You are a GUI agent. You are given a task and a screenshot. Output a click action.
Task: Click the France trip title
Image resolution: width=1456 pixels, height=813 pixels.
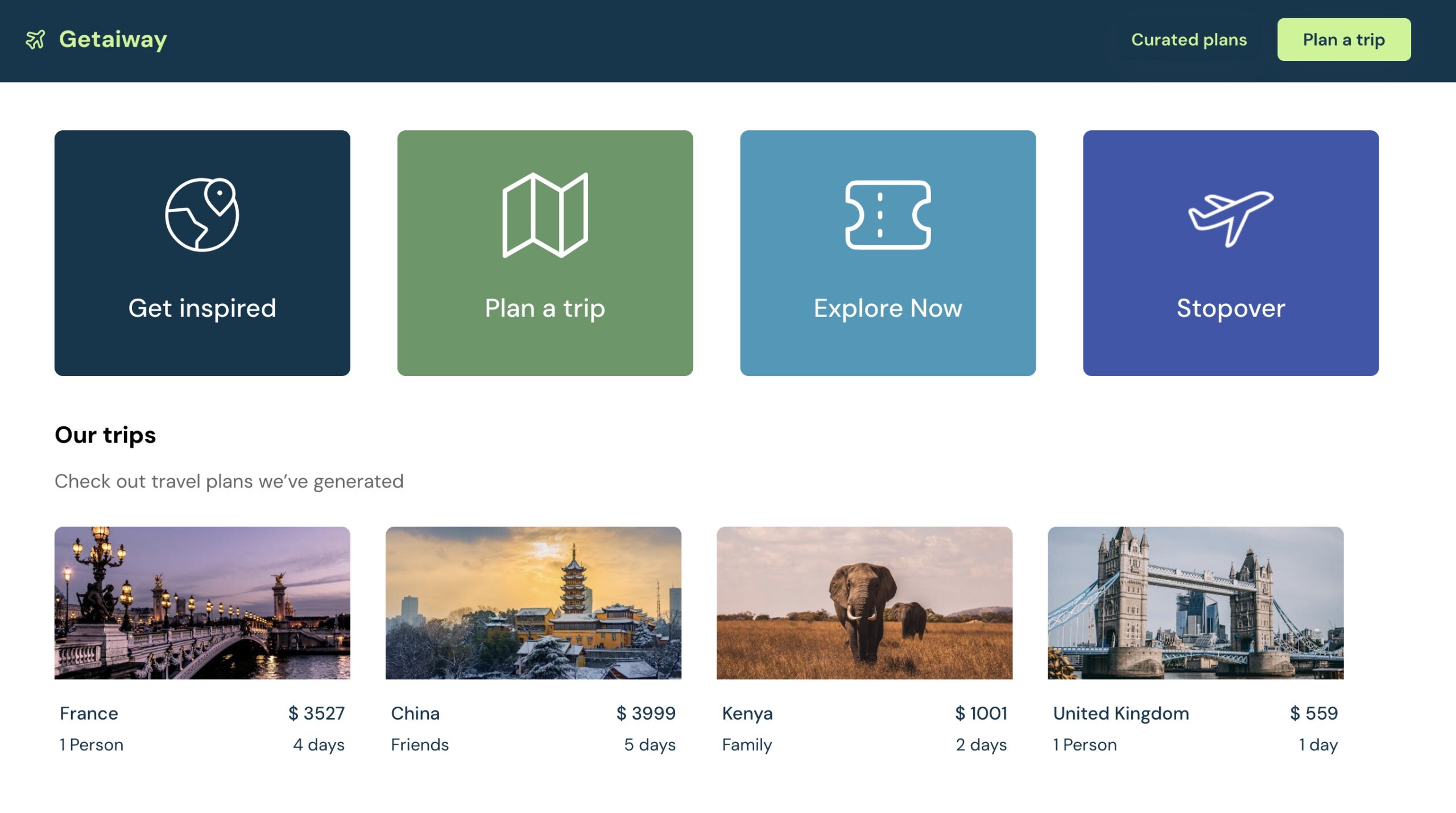pyautogui.click(x=89, y=713)
